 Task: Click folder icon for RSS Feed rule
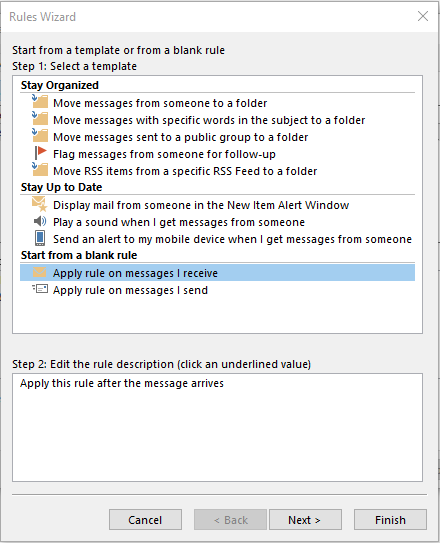40,170
